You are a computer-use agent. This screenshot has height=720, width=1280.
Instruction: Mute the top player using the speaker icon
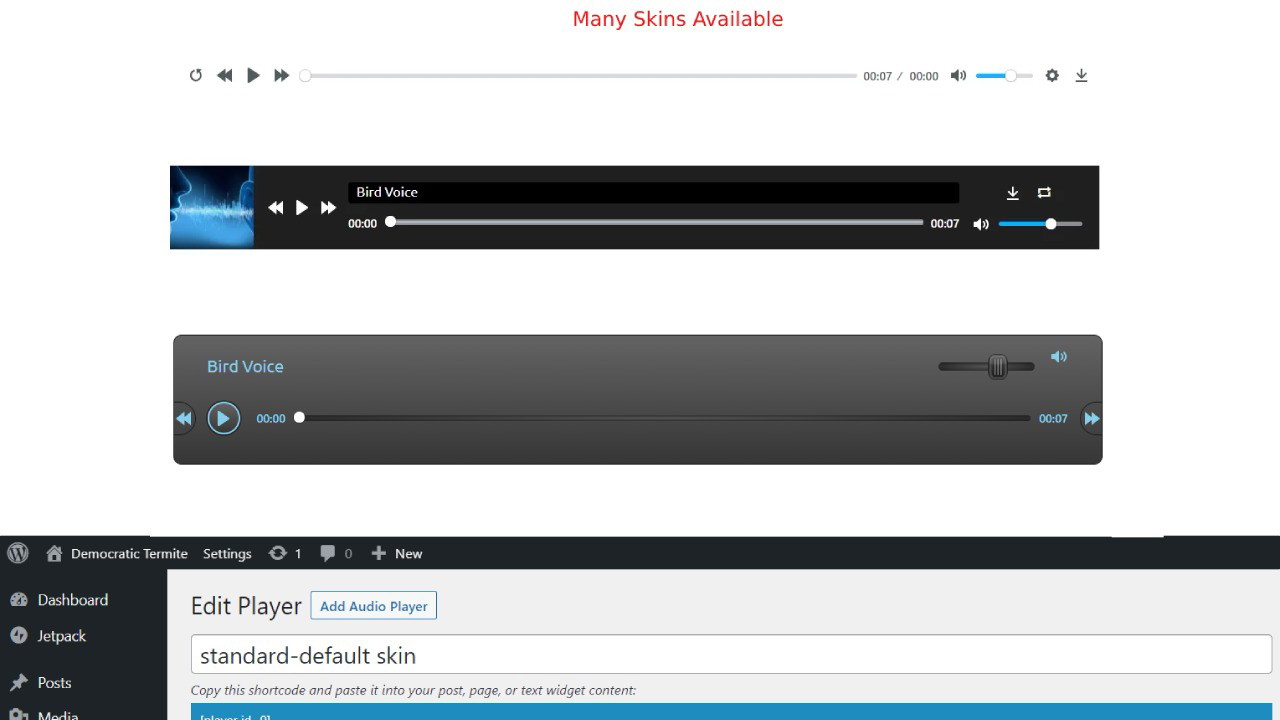point(958,75)
